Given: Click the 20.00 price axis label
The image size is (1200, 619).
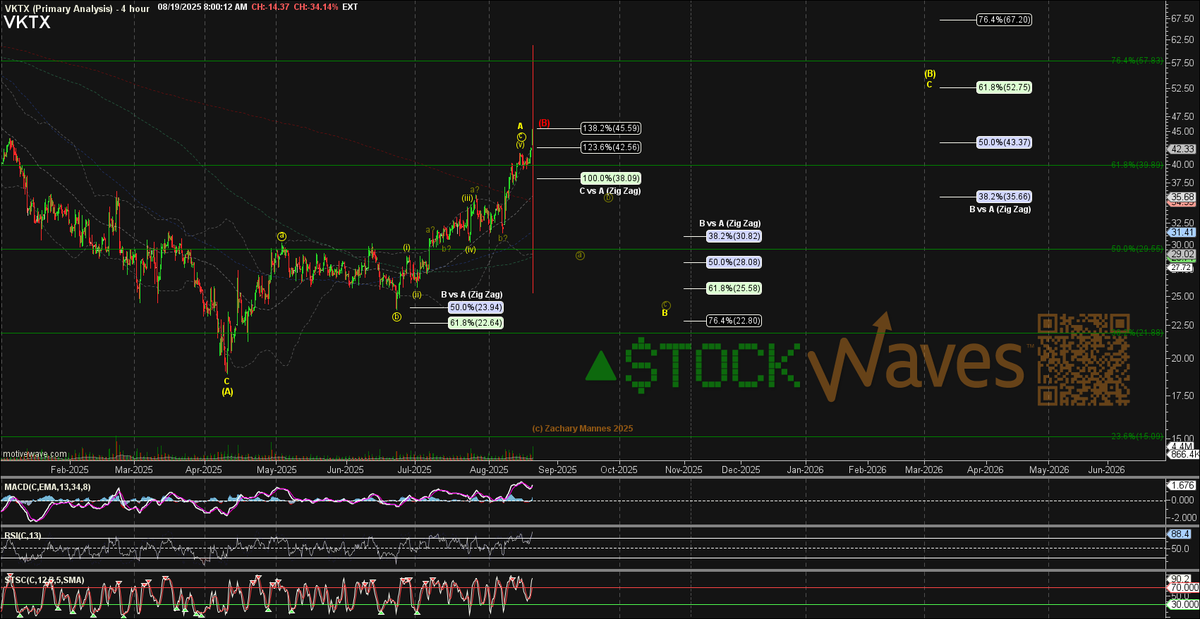Looking at the screenshot, I should point(1182,358).
